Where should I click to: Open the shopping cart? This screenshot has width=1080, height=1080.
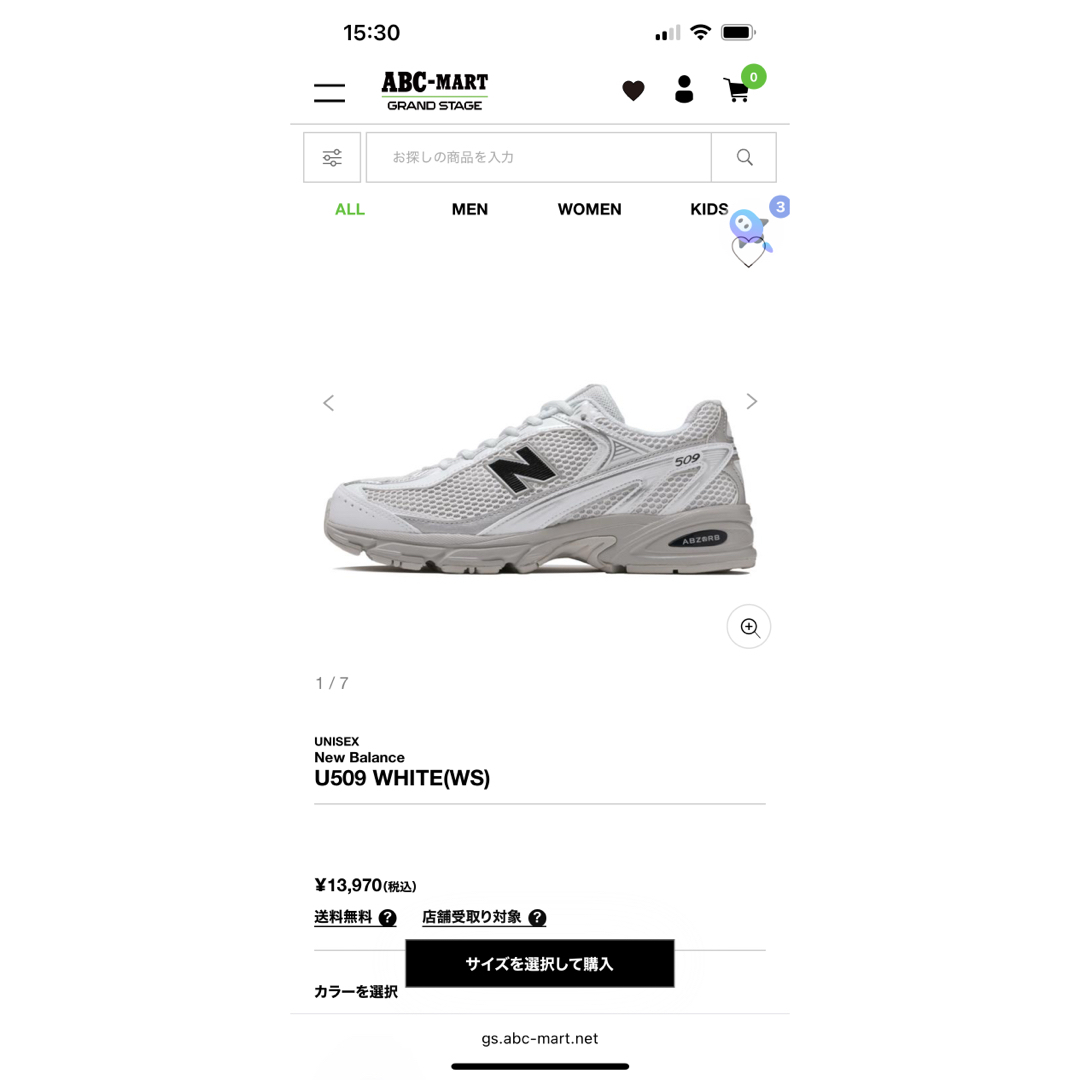[737, 90]
